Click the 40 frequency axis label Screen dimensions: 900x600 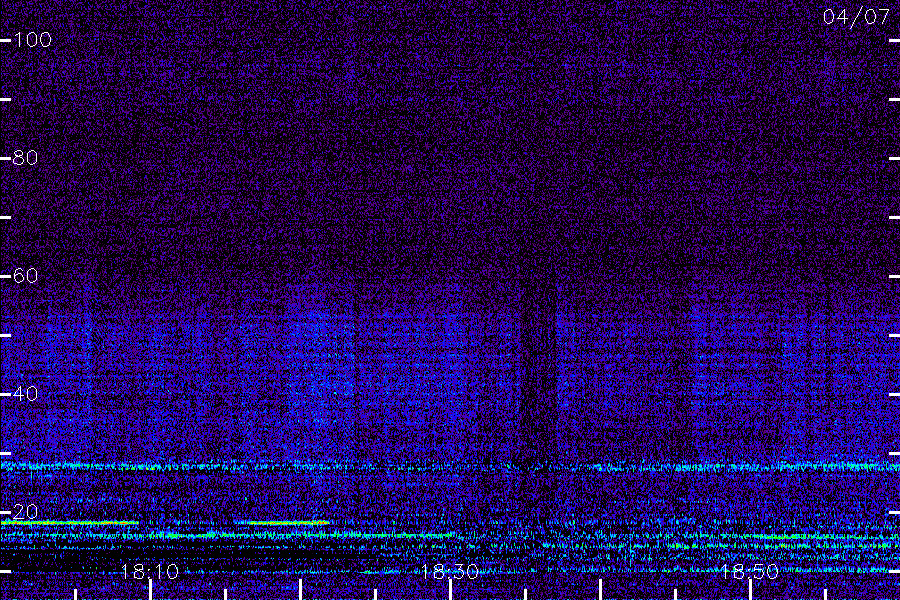[x=26, y=393]
